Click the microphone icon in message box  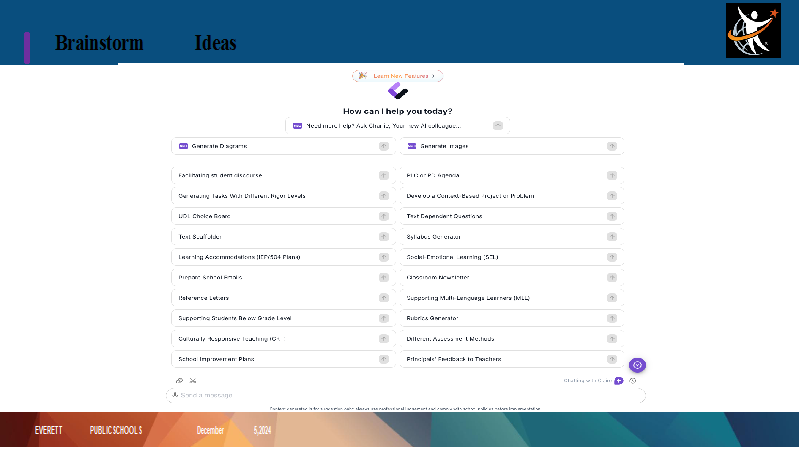[x=175, y=395]
